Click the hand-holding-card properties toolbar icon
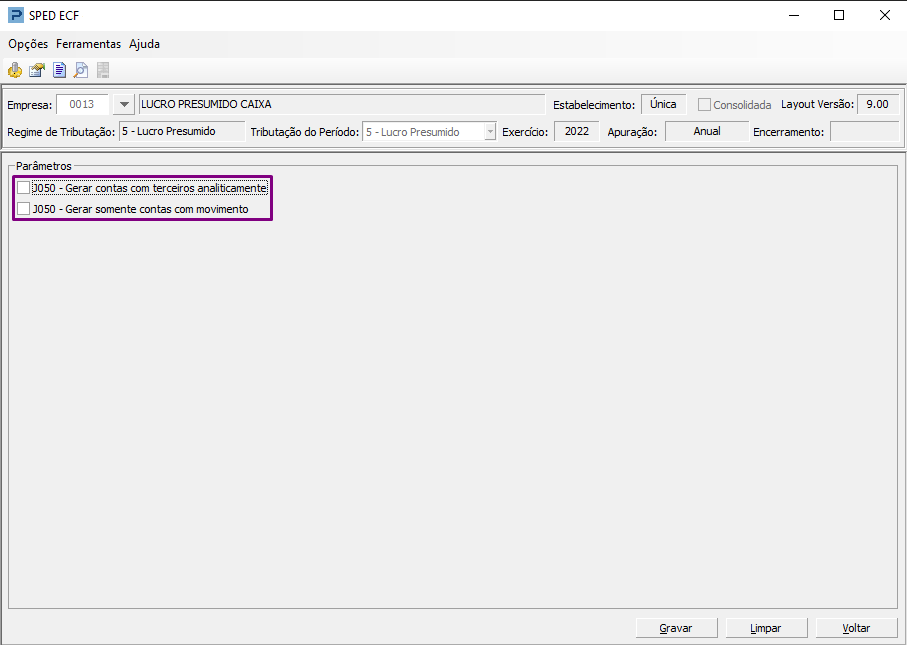Viewport: 907px width, 645px height. point(37,71)
